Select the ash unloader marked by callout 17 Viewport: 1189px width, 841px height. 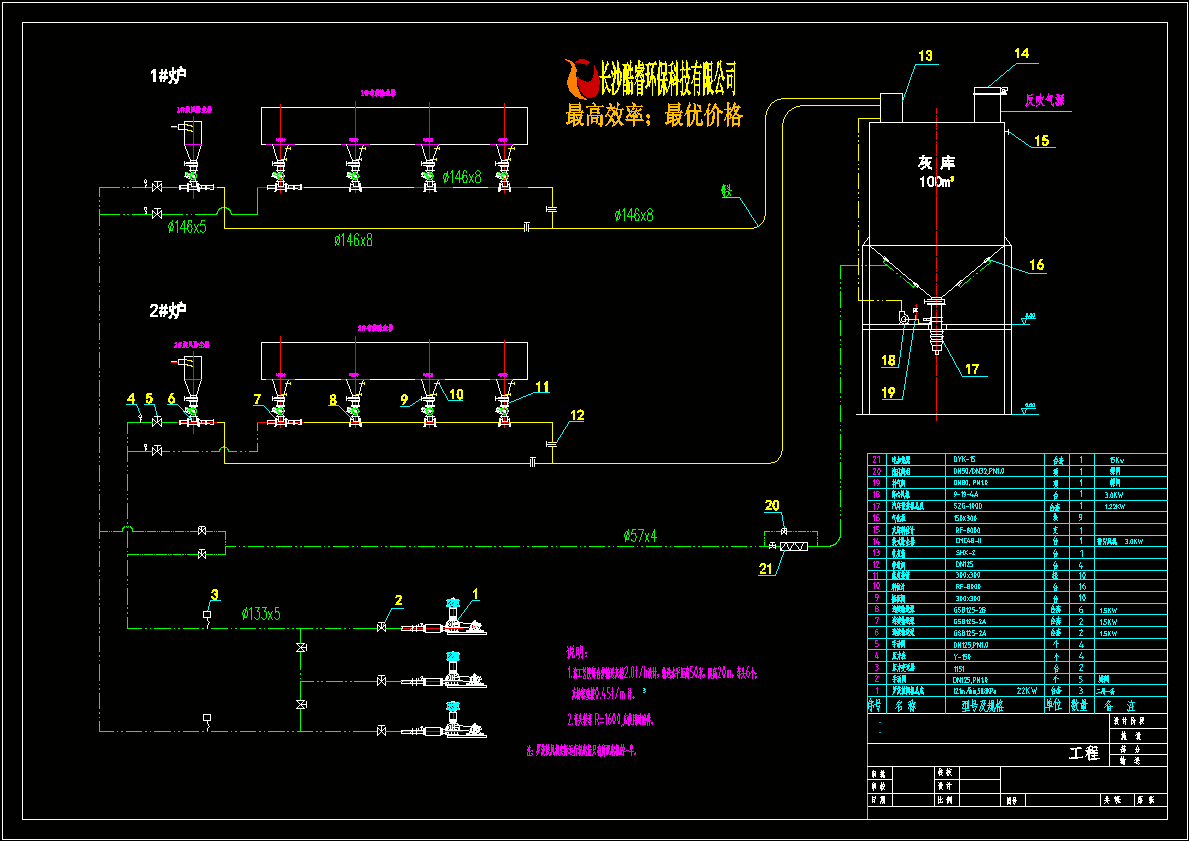(x=937, y=328)
